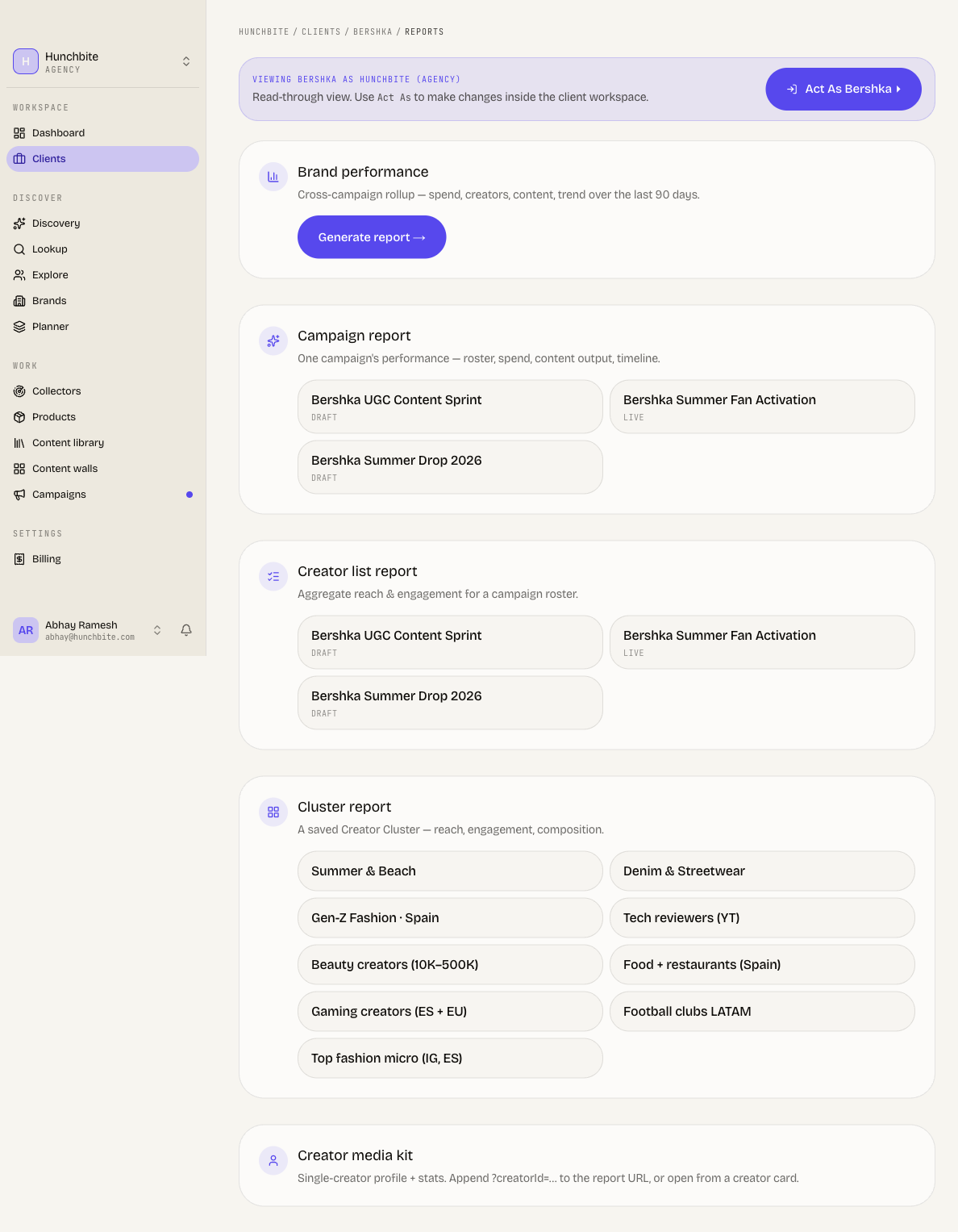
Task: Click the Explore people icon
Action: 19,275
